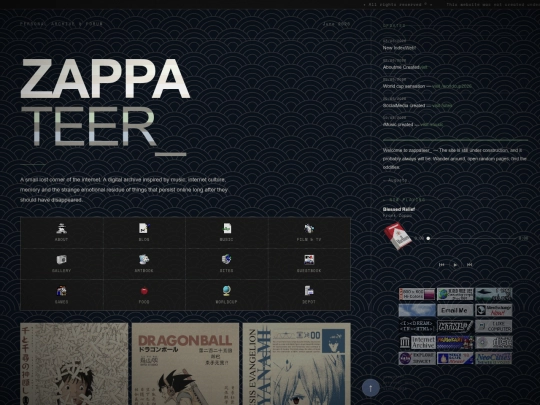Follow the Music created visit link
Screen dimensions: 540x405
point(432,124)
